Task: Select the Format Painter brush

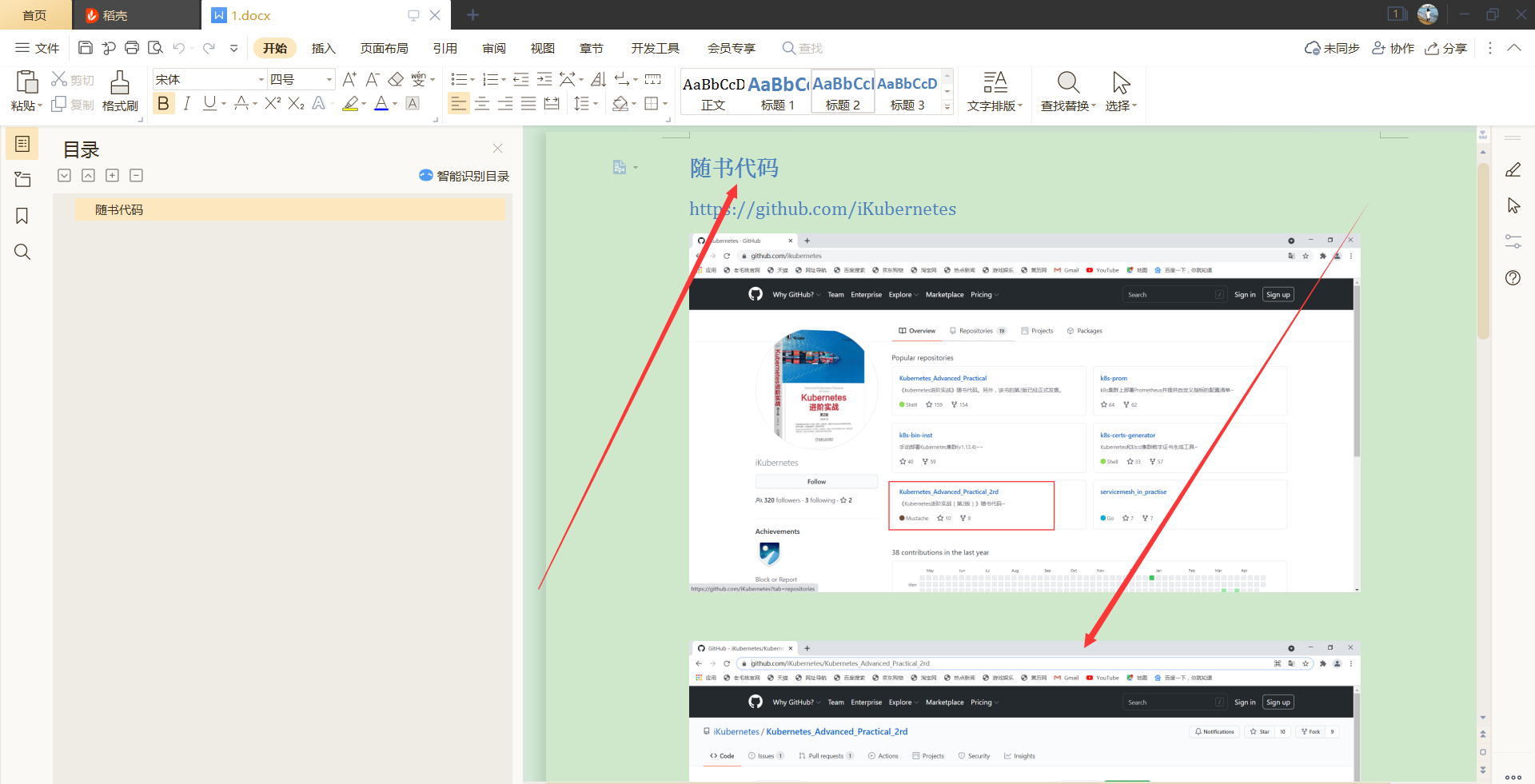Action: coord(120,82)
